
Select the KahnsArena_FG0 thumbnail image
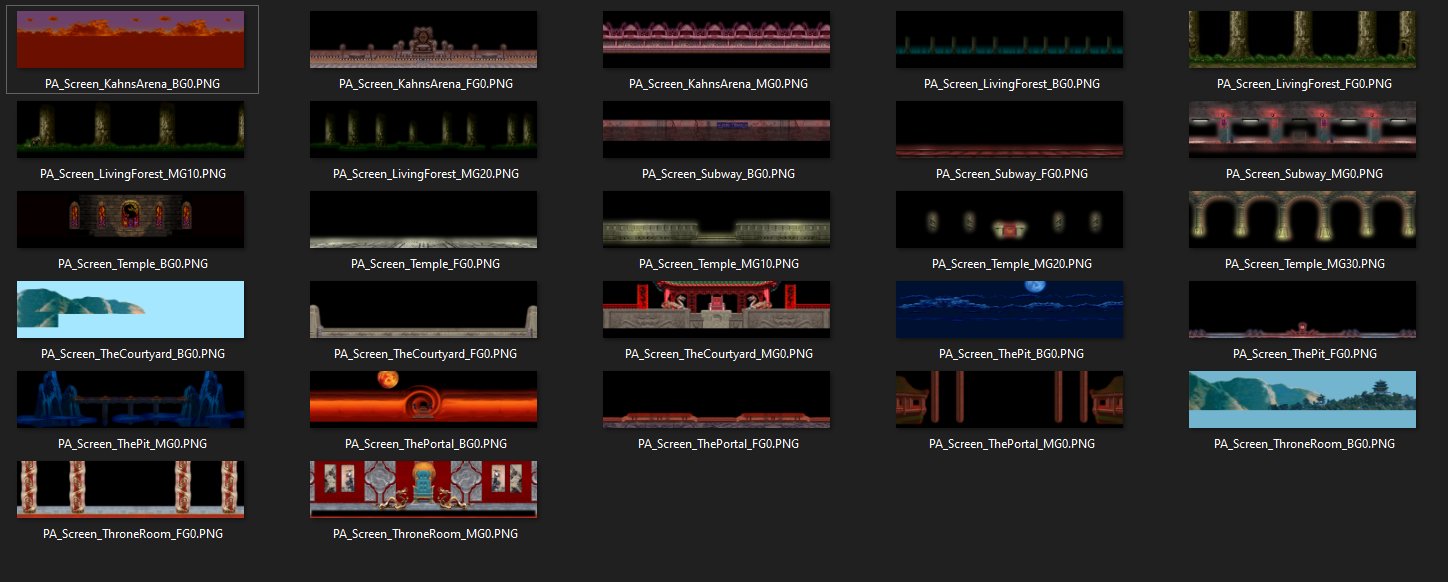[x=424, y=40]
